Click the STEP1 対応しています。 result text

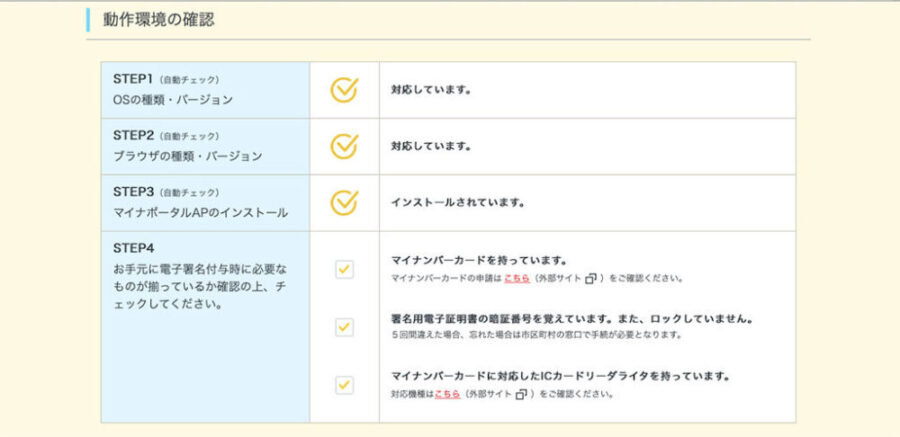[x=431, y=90]
